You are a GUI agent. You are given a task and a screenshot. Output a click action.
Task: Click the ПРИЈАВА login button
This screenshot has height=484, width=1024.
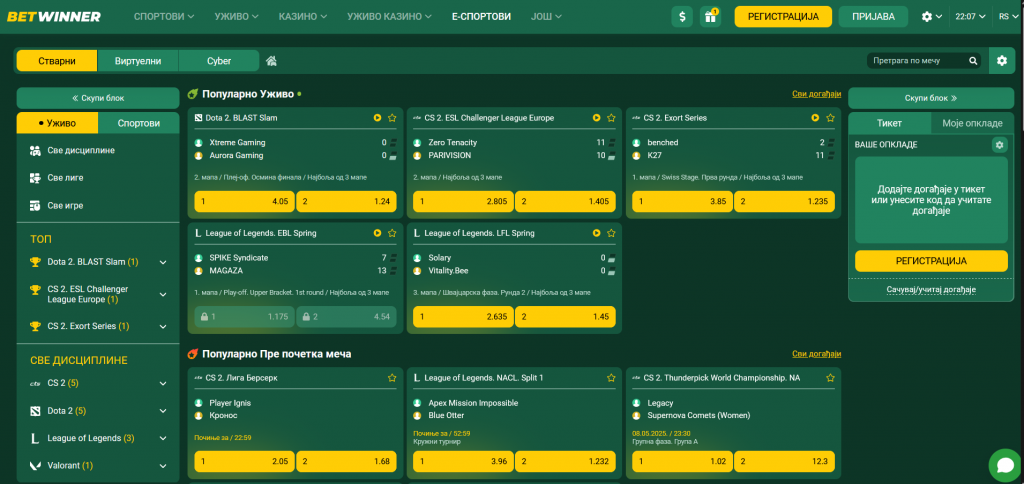(873, 16)
